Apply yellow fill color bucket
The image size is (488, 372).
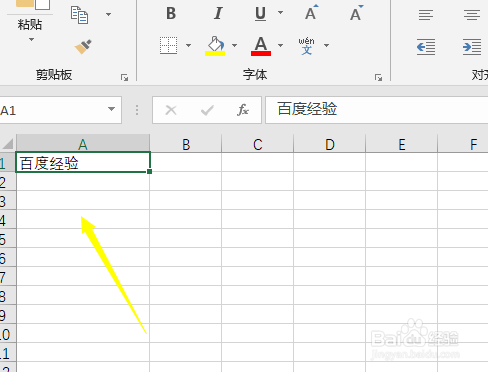215,46
